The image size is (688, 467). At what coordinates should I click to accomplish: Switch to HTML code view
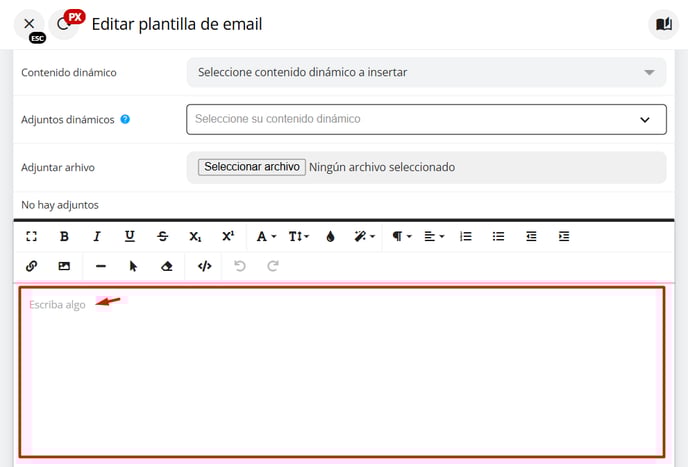pyautogui.click(x=205, y=266)
